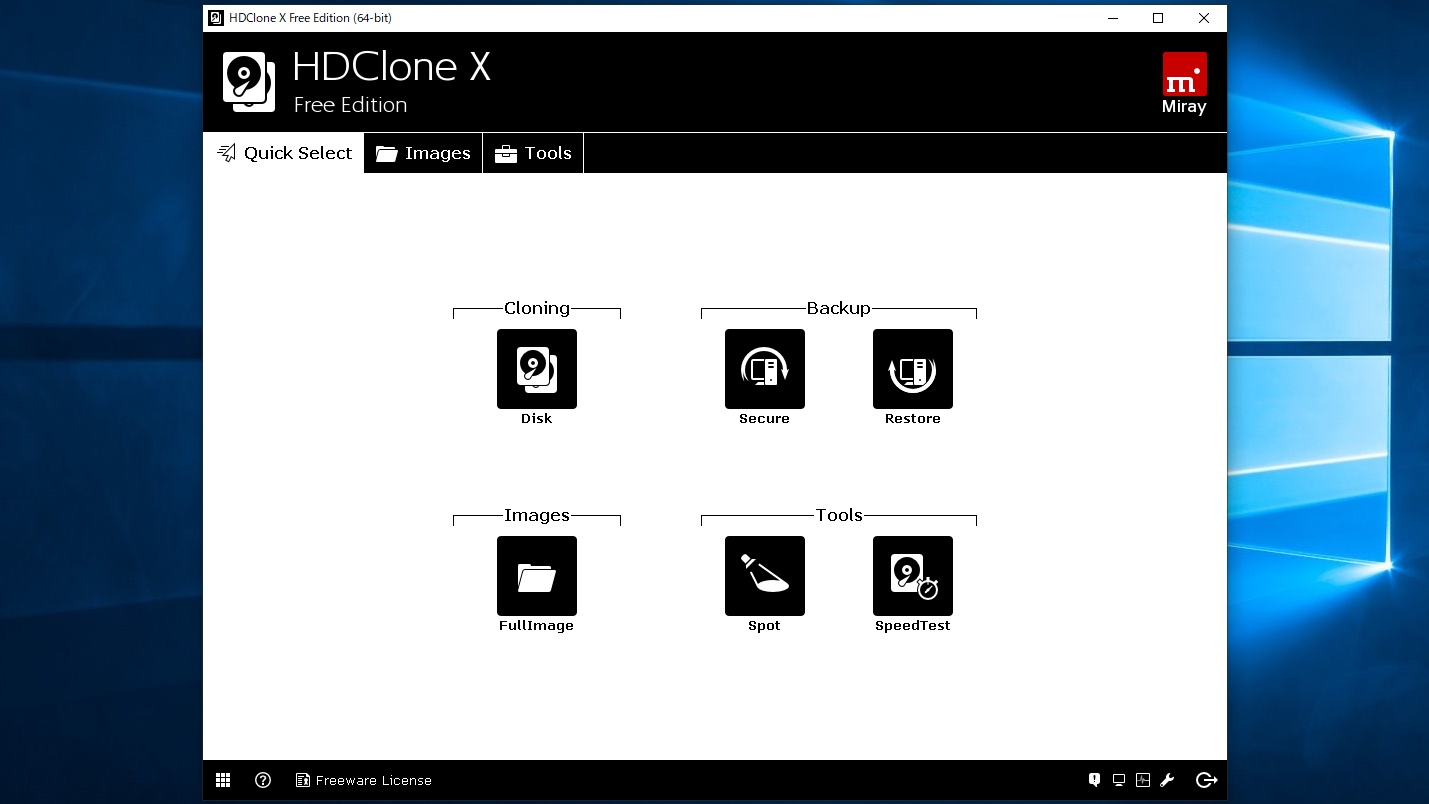Start the Spot tool
Screen dimensions: 1429x804
pos(764,576)
